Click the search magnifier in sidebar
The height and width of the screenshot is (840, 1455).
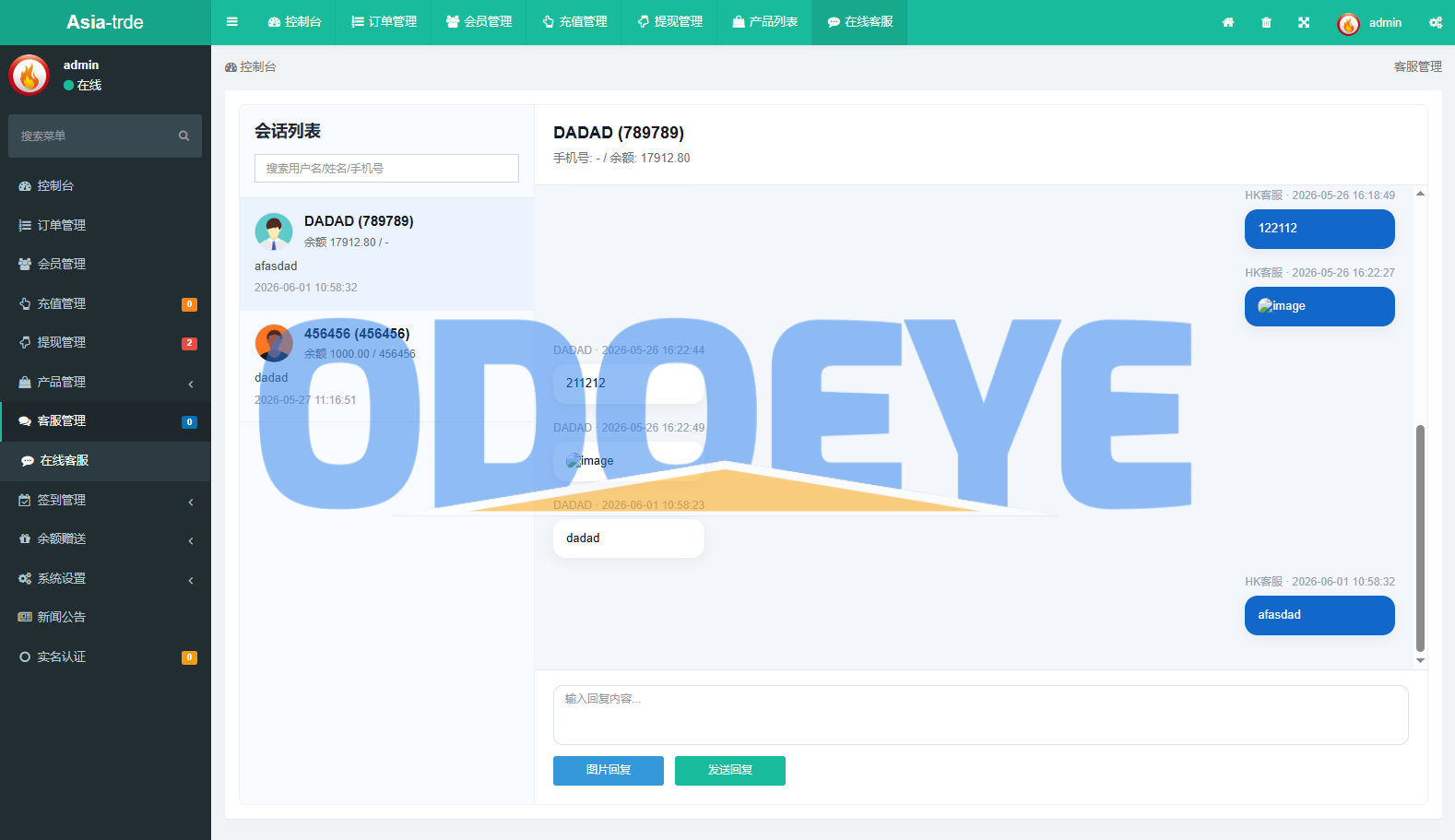(x=183, y=136)
